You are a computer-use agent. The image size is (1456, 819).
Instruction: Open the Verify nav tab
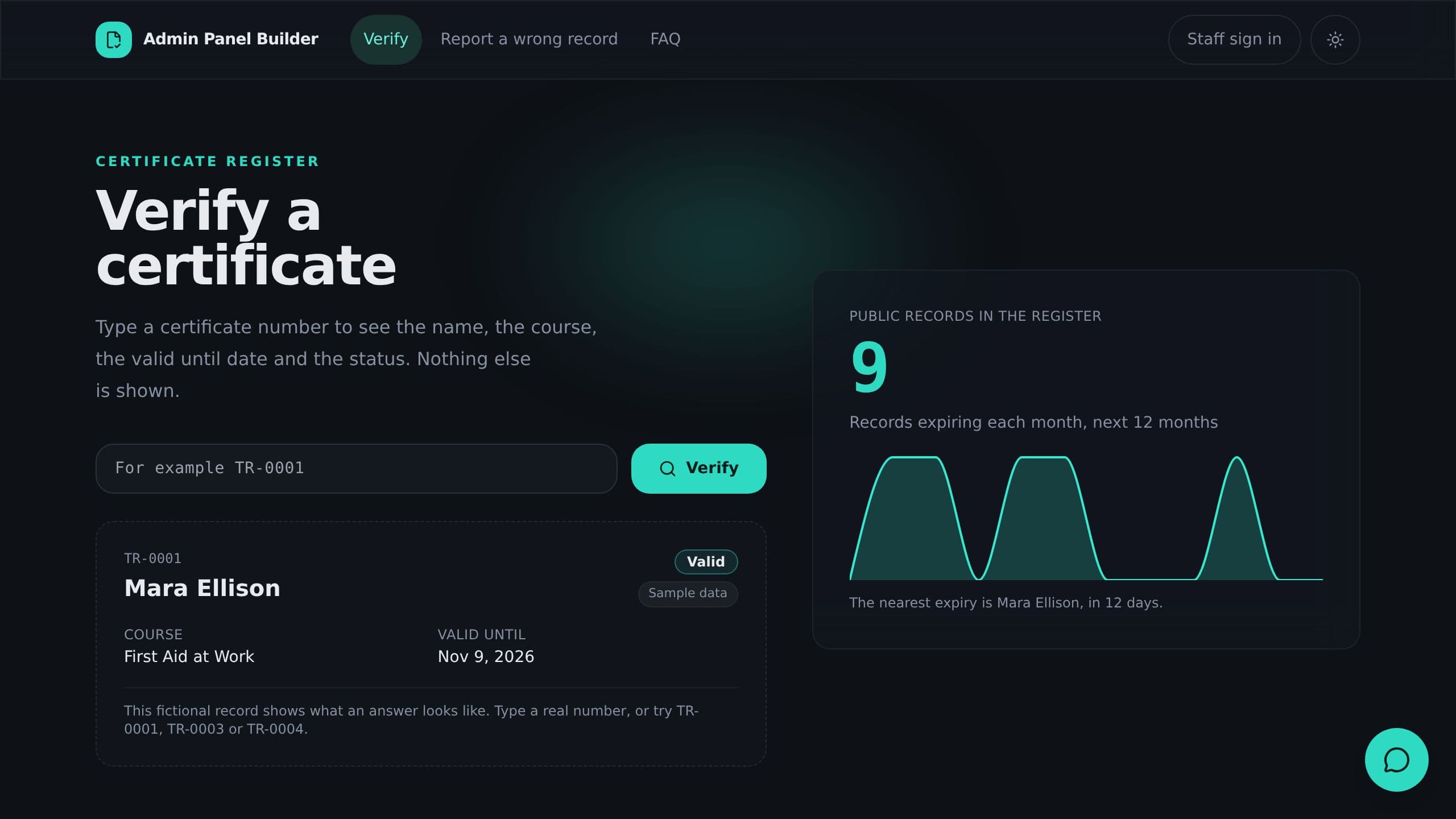tap(386, 39)
